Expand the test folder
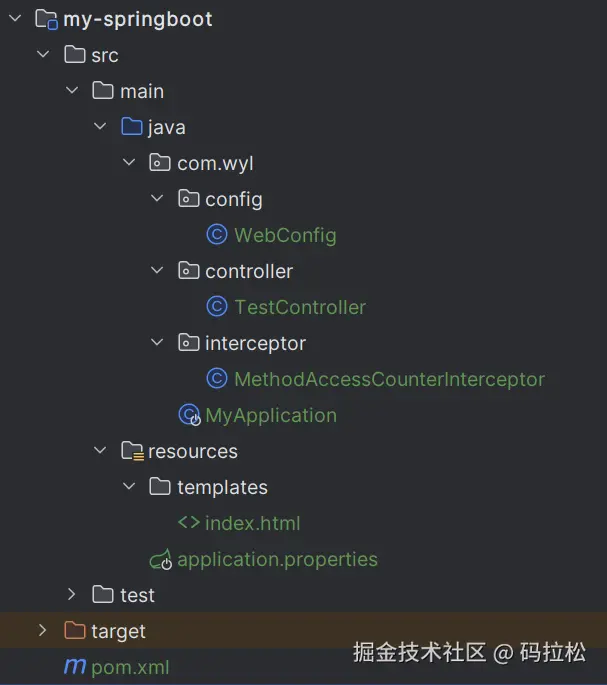This screenshot has width=607, height=685. click(x=71, y=594)
